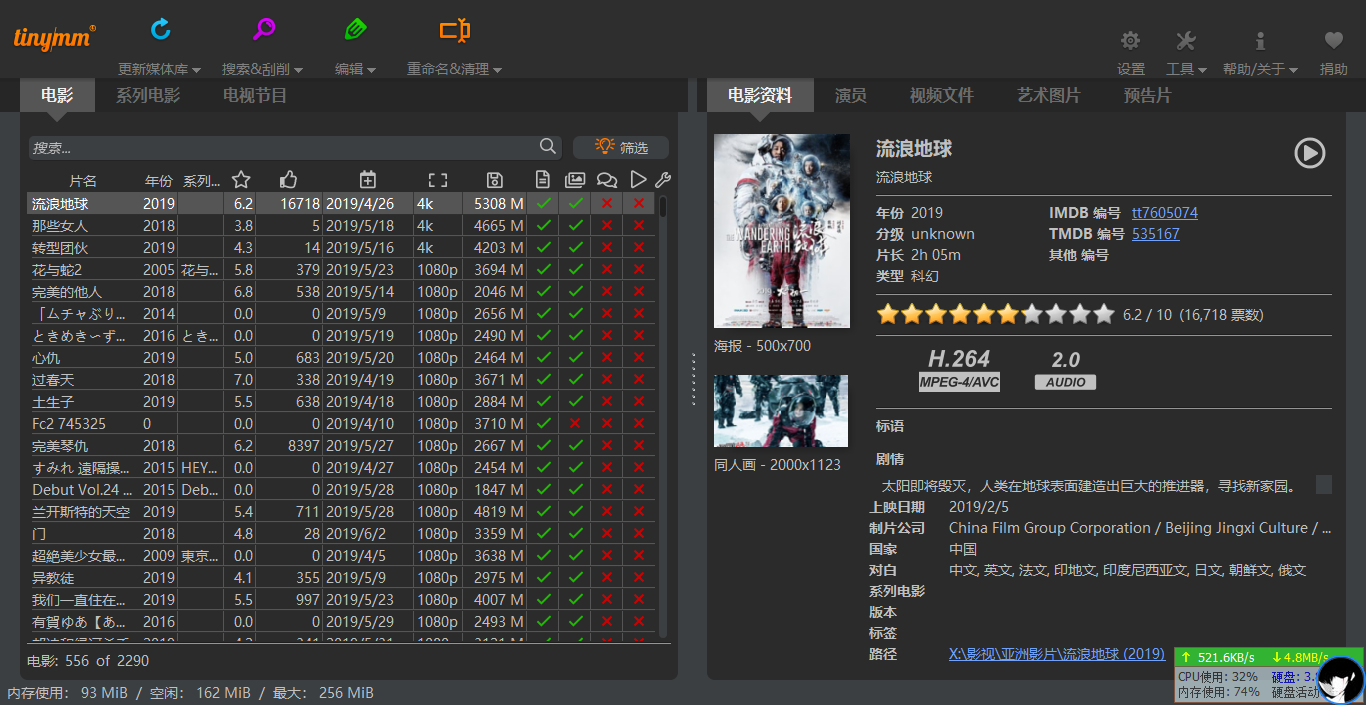Click the 搜索&刮削 magnifier icon
The height and width of the screenshot is (705, 1366).
263,30
